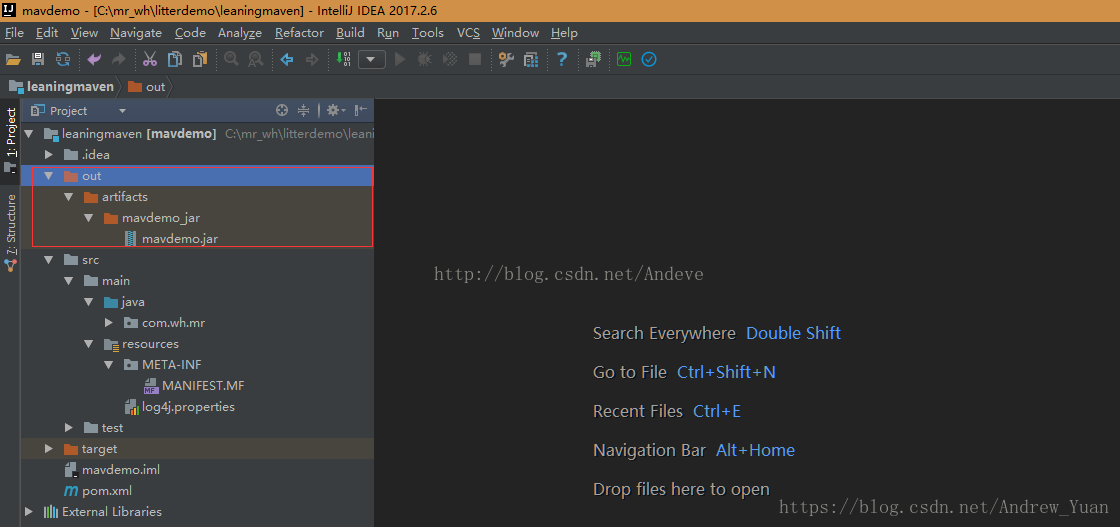Click out in navigation breadcrumb
Viewport: 1120px width, 527px height.
[146, 86]
